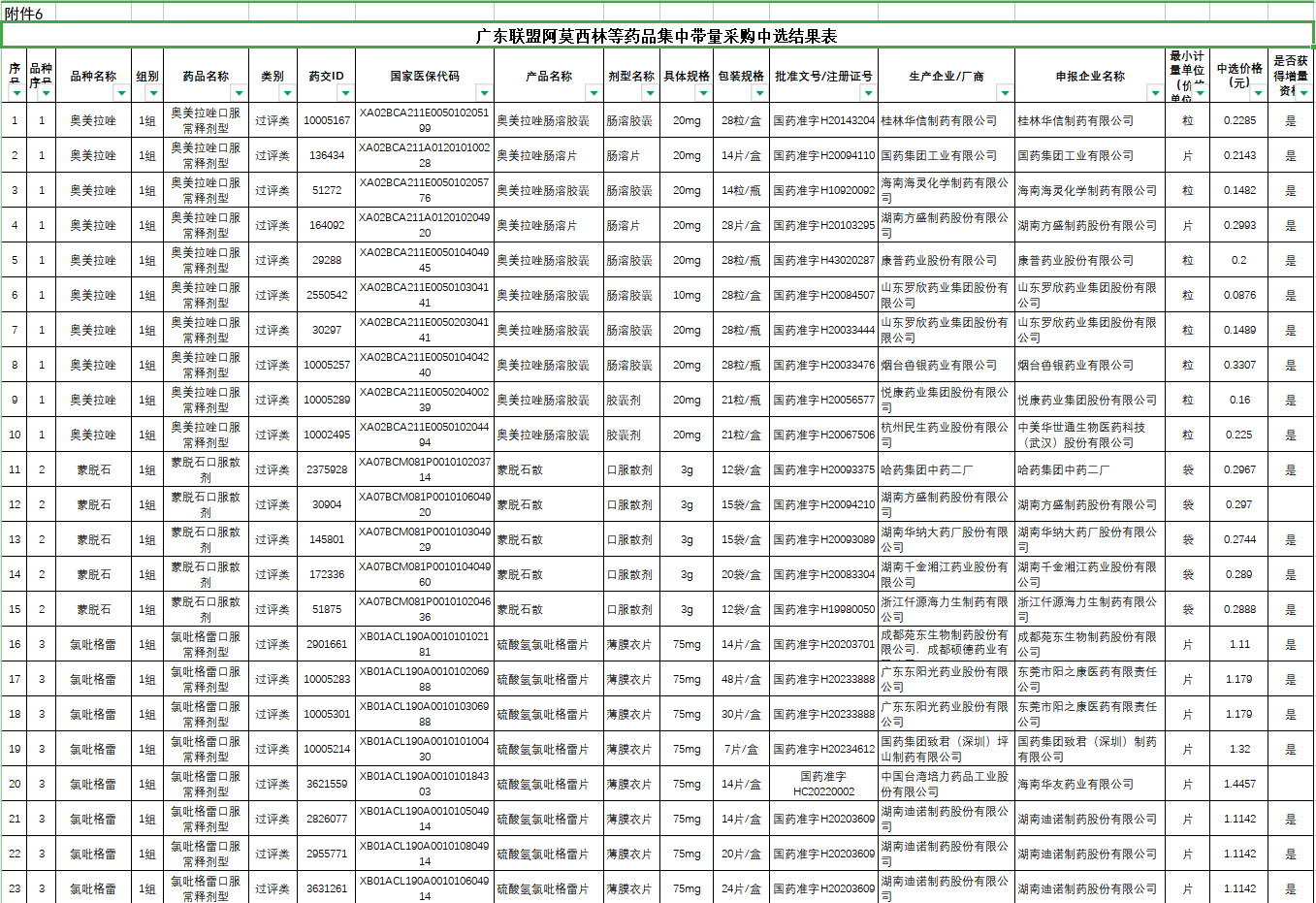The image size is (1316, 903).
Task: Select the cell with ID 3621559
Action: click(x=327, y=784)
